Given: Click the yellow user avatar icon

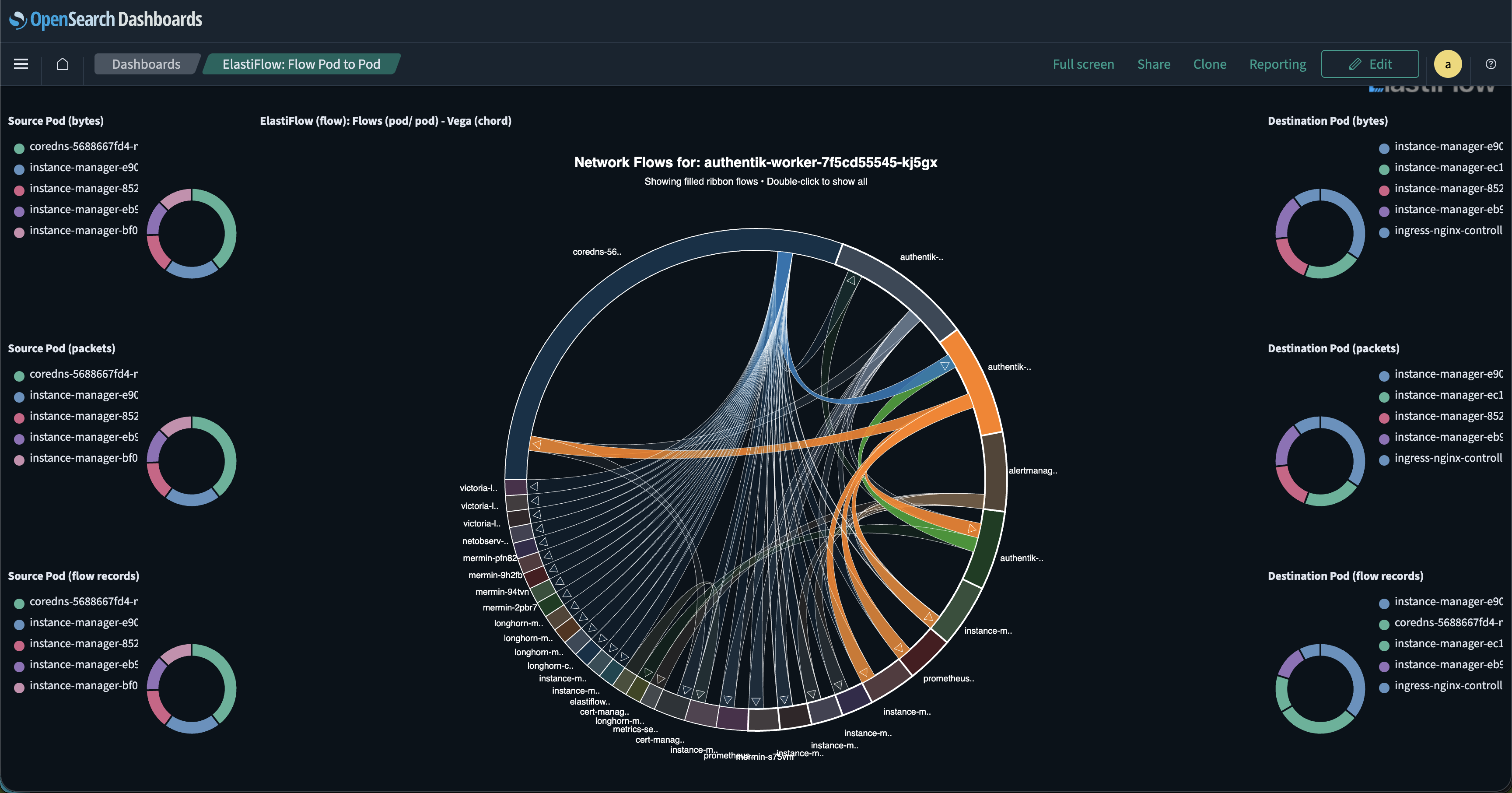Looking at the screenshot, I should (x=1448, y=63).
